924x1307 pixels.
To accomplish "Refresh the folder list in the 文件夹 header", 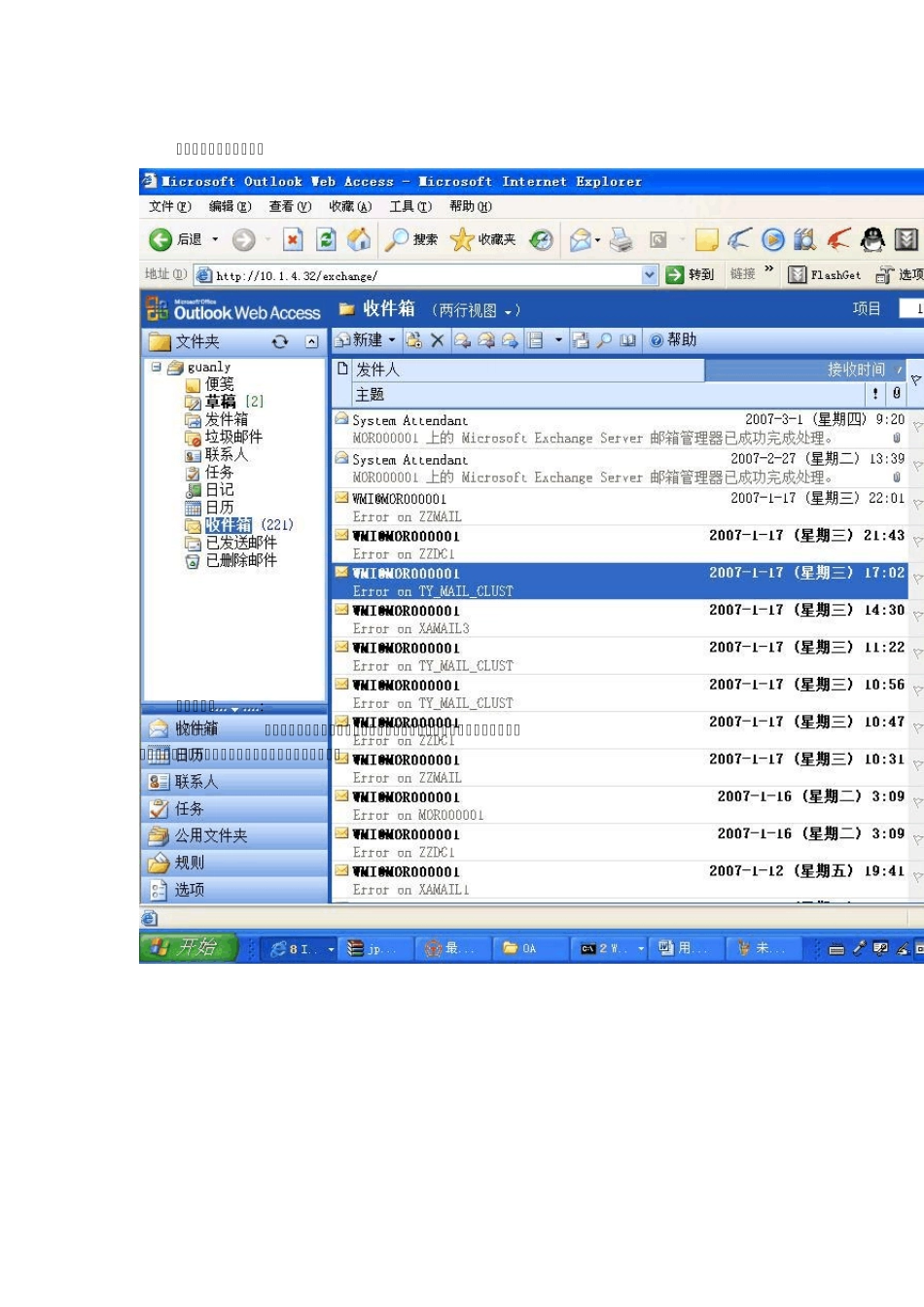I will point(280,341).
